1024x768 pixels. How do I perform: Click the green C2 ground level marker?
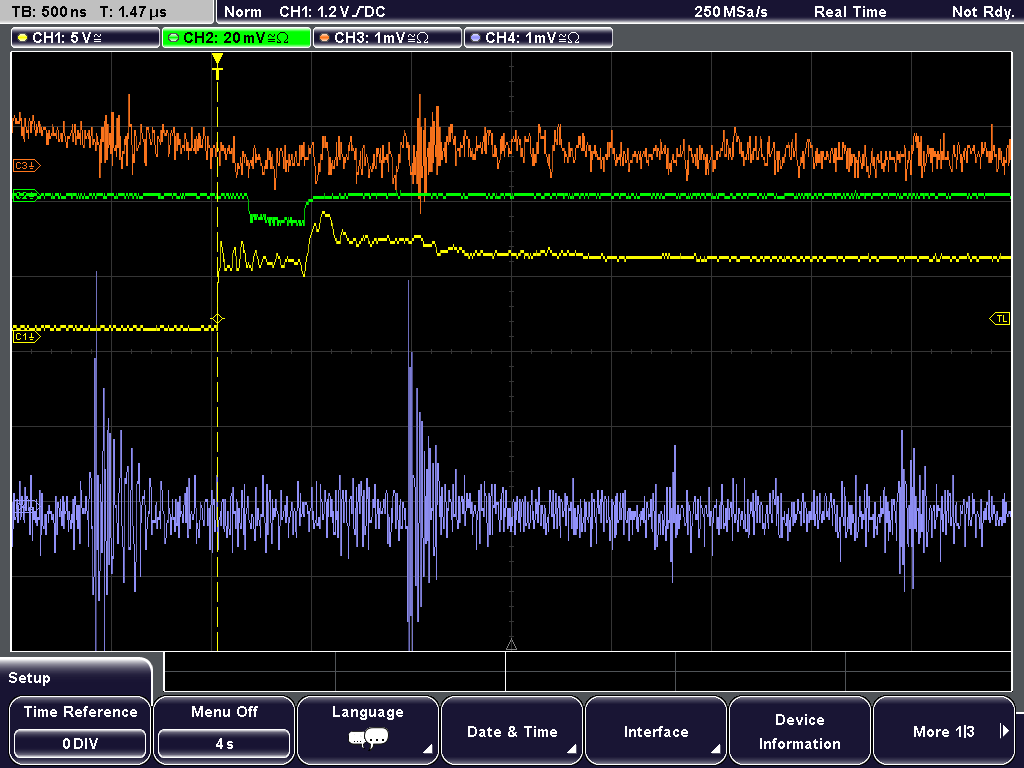pyautogui.click(x=26, y=195)
